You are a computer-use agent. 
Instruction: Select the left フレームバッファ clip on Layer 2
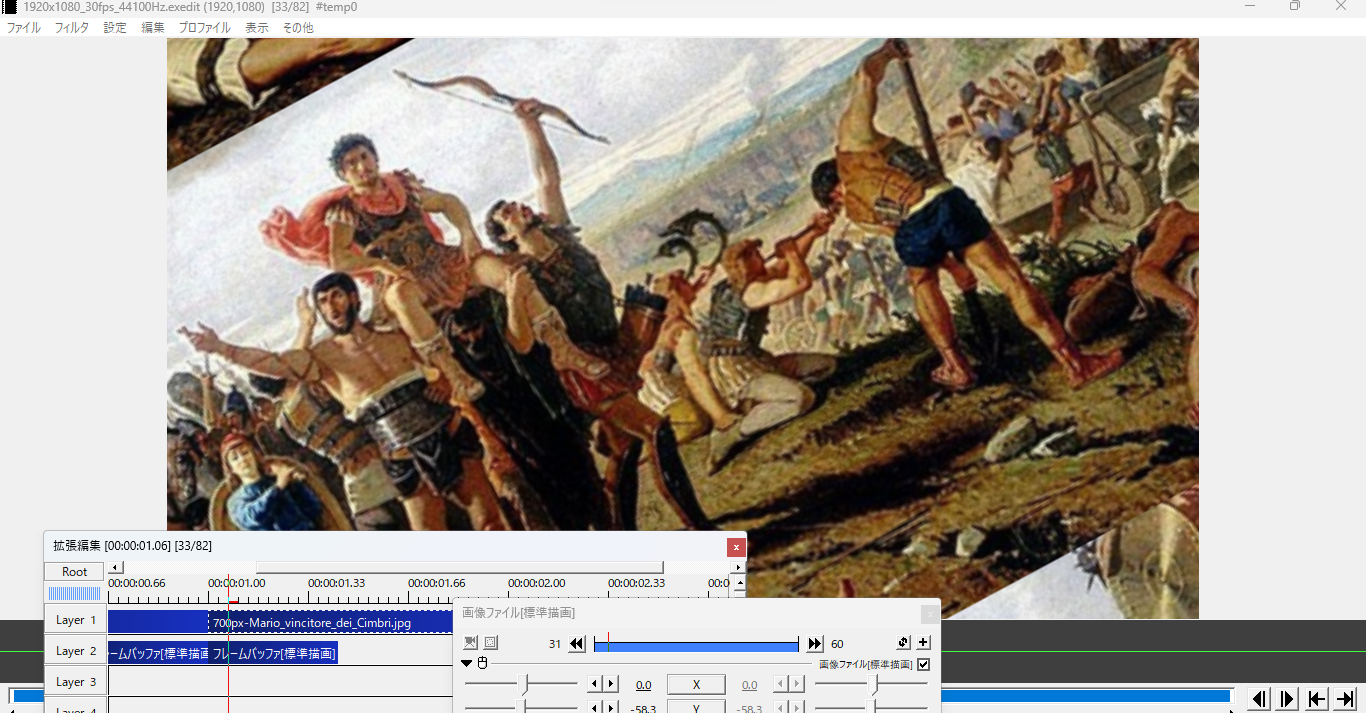click(158, 653)
